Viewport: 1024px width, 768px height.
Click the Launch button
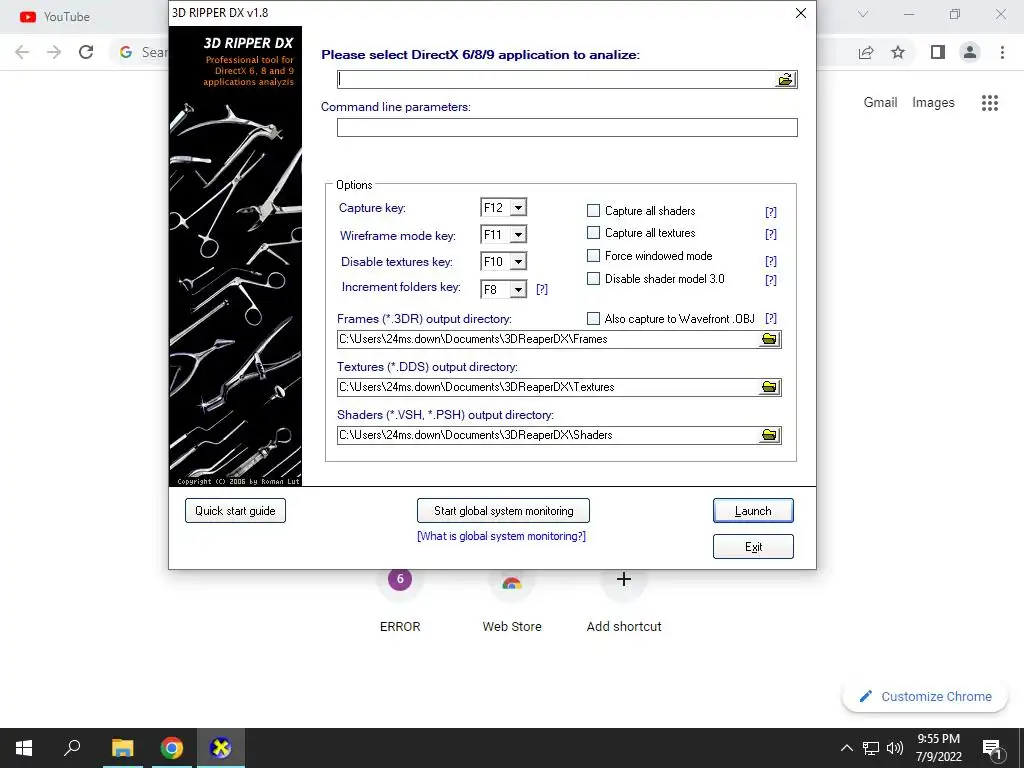click(x=753, y=511)
